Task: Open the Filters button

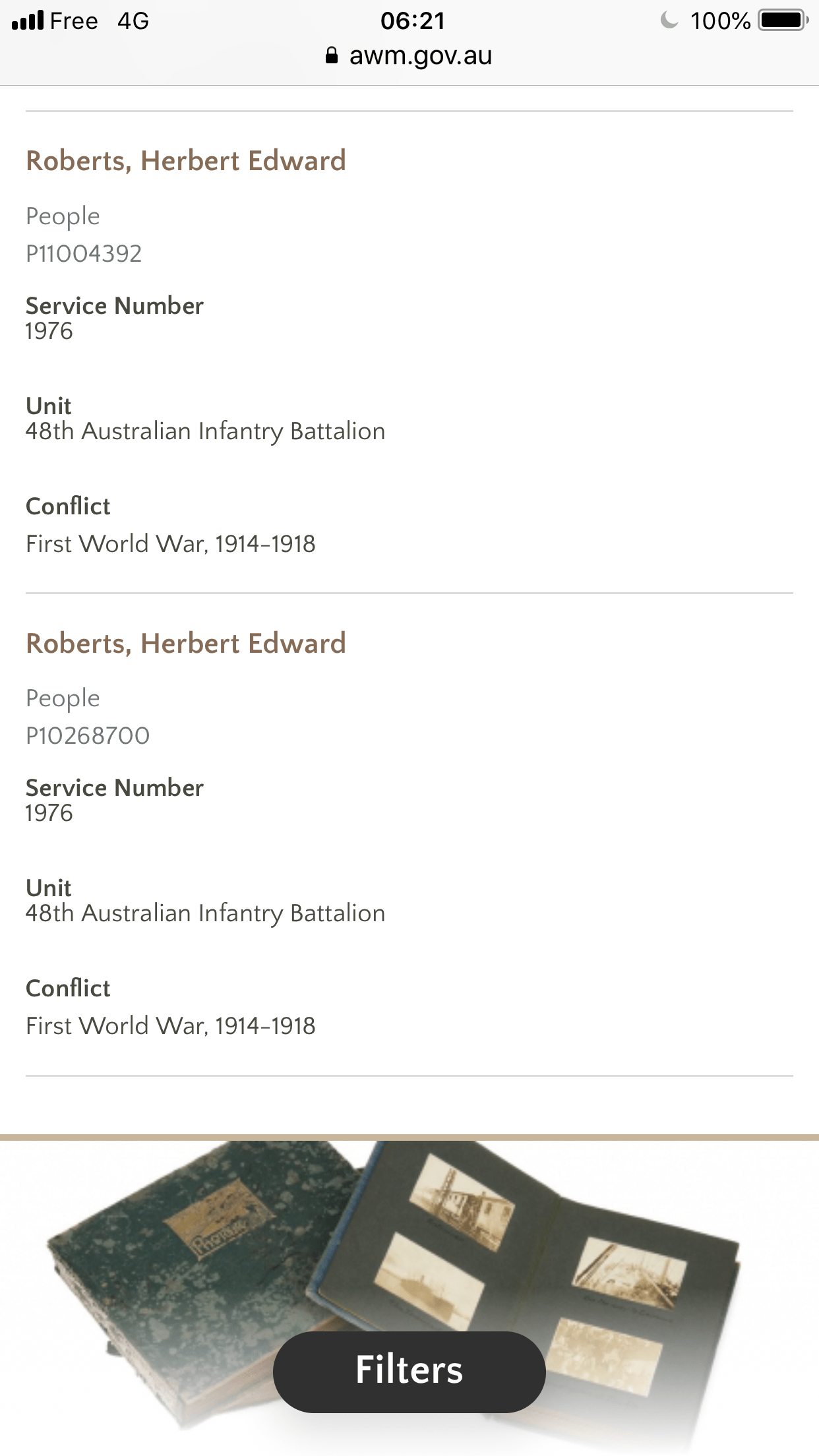Action: [409, 1371]
